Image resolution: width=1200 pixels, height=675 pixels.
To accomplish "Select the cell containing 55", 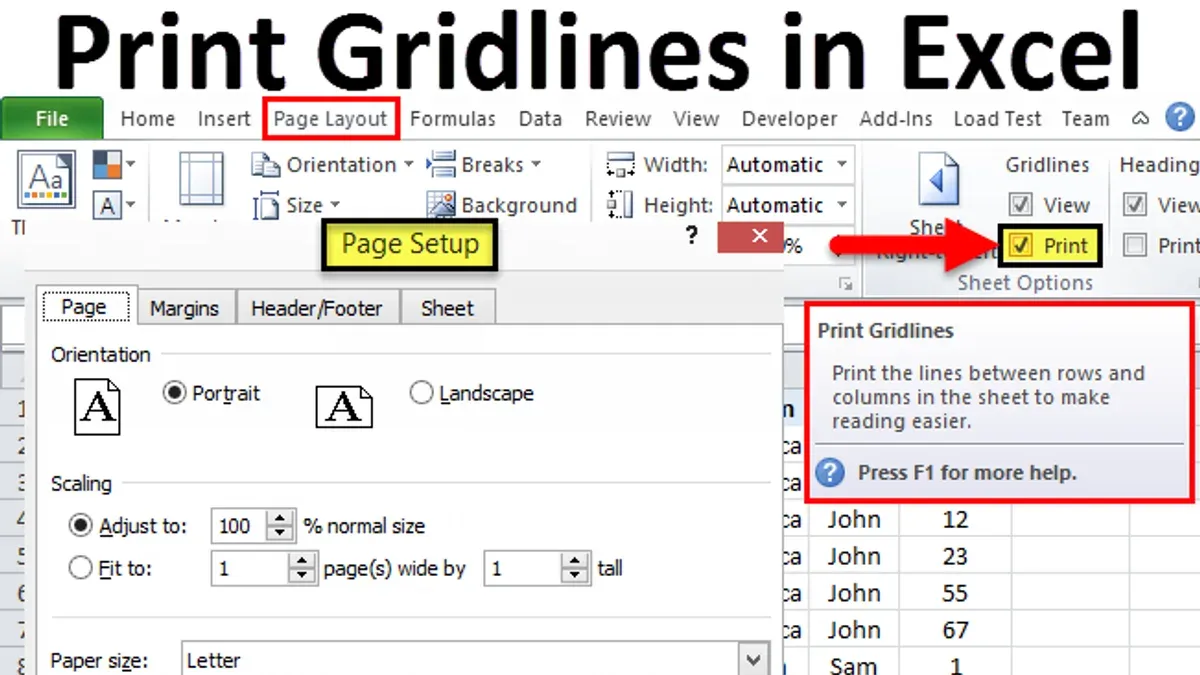I will click(x=955, y=593).
